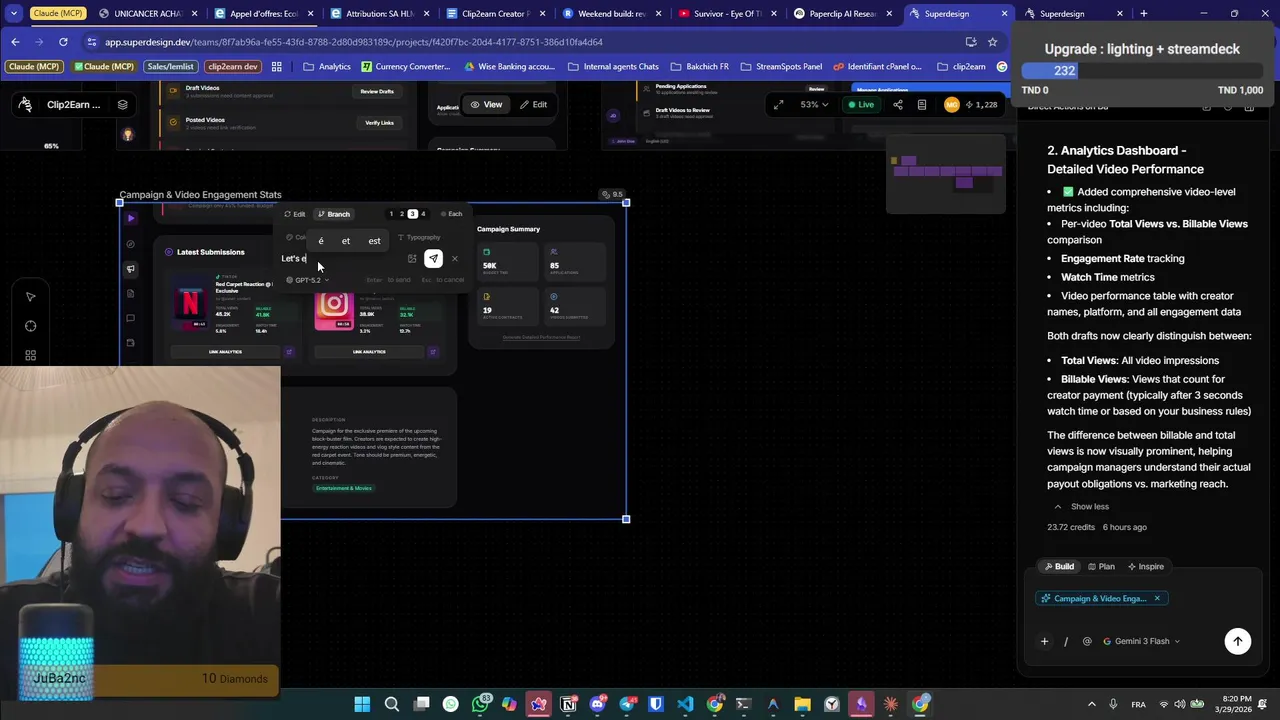Click the Review Drafts button
Viewport: 1280px width, 720px height.
(x=377, y=91)
